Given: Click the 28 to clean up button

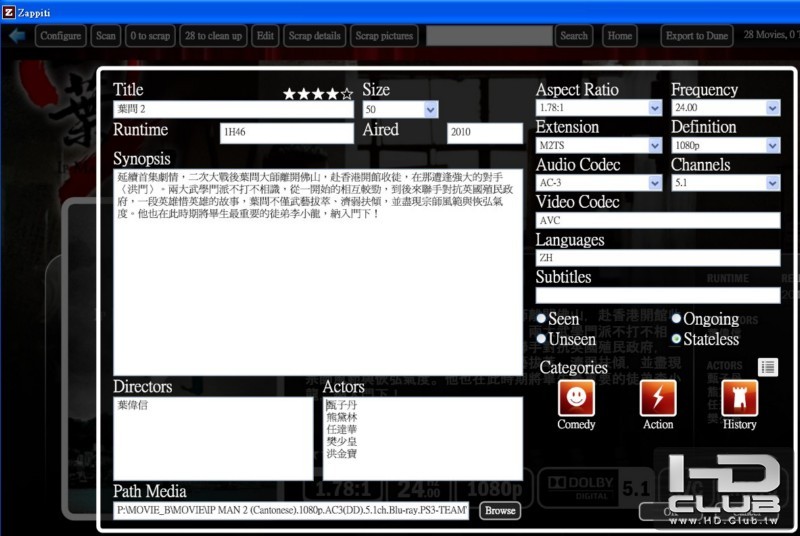Looking at the screenshot, I should [213, 36].
